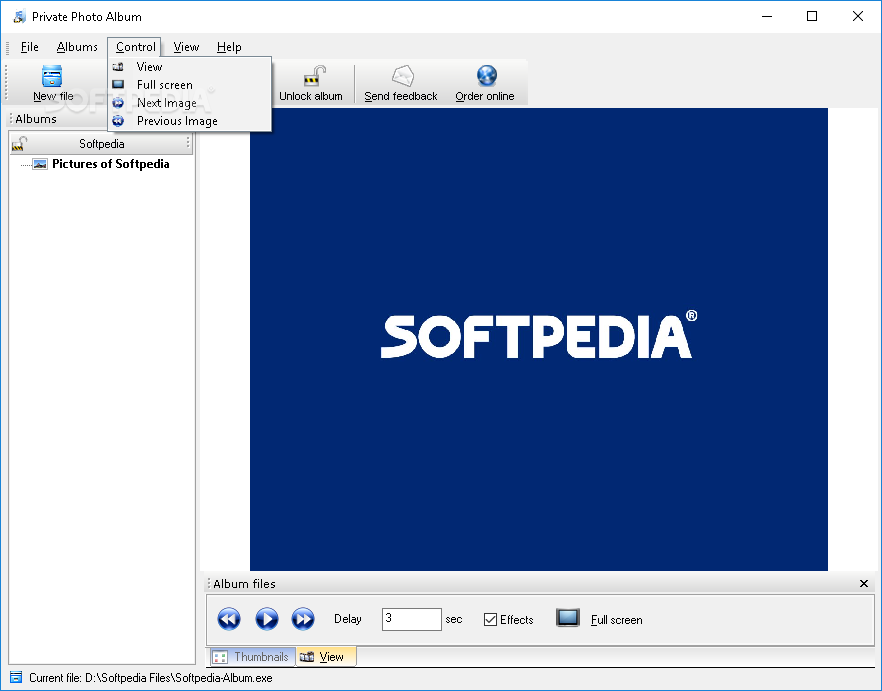The image size is (882, 691).
Task: Click the current file status bar icon
Action: 16,677
